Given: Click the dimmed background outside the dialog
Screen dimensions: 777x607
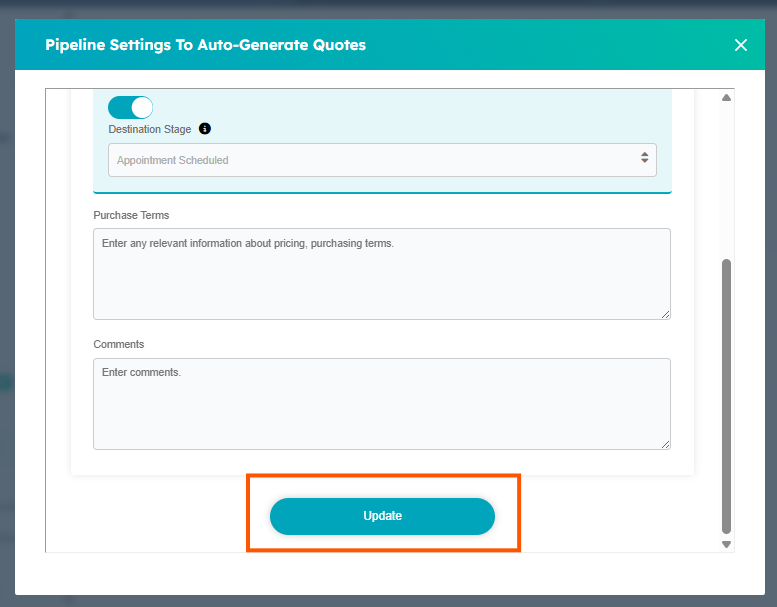Looking at the screenshot, I should pos(6,300).
